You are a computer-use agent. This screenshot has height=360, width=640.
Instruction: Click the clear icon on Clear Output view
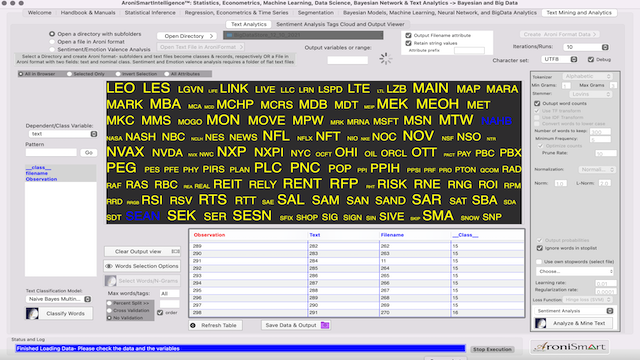point(175,251)
